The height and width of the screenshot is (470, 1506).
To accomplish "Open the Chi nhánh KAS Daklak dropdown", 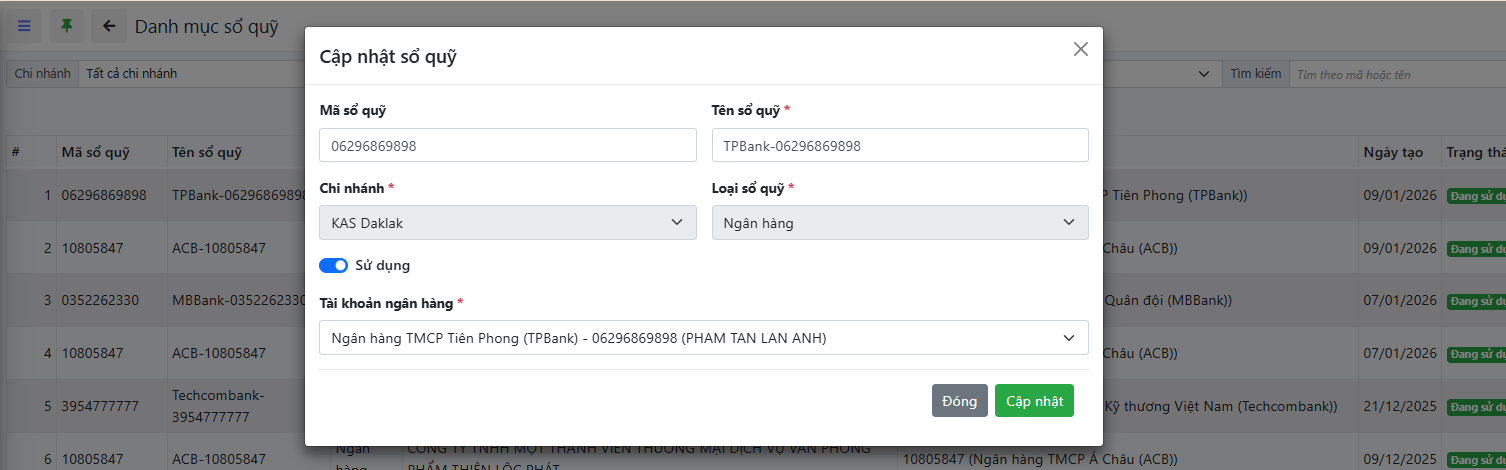I will coord(507,223).
